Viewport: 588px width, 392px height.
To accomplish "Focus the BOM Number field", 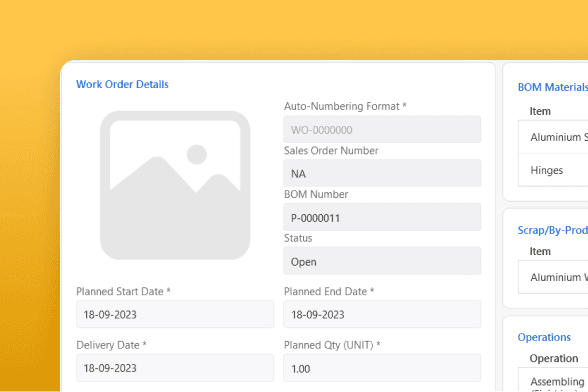I will point(382,217).
